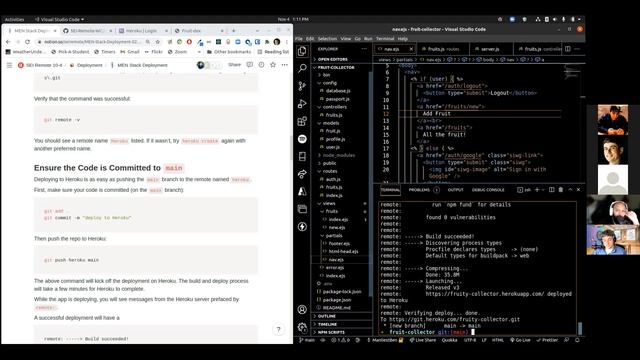
Task: Open the Deployment breadcrumb in Notion
Action: coord(87,65)
